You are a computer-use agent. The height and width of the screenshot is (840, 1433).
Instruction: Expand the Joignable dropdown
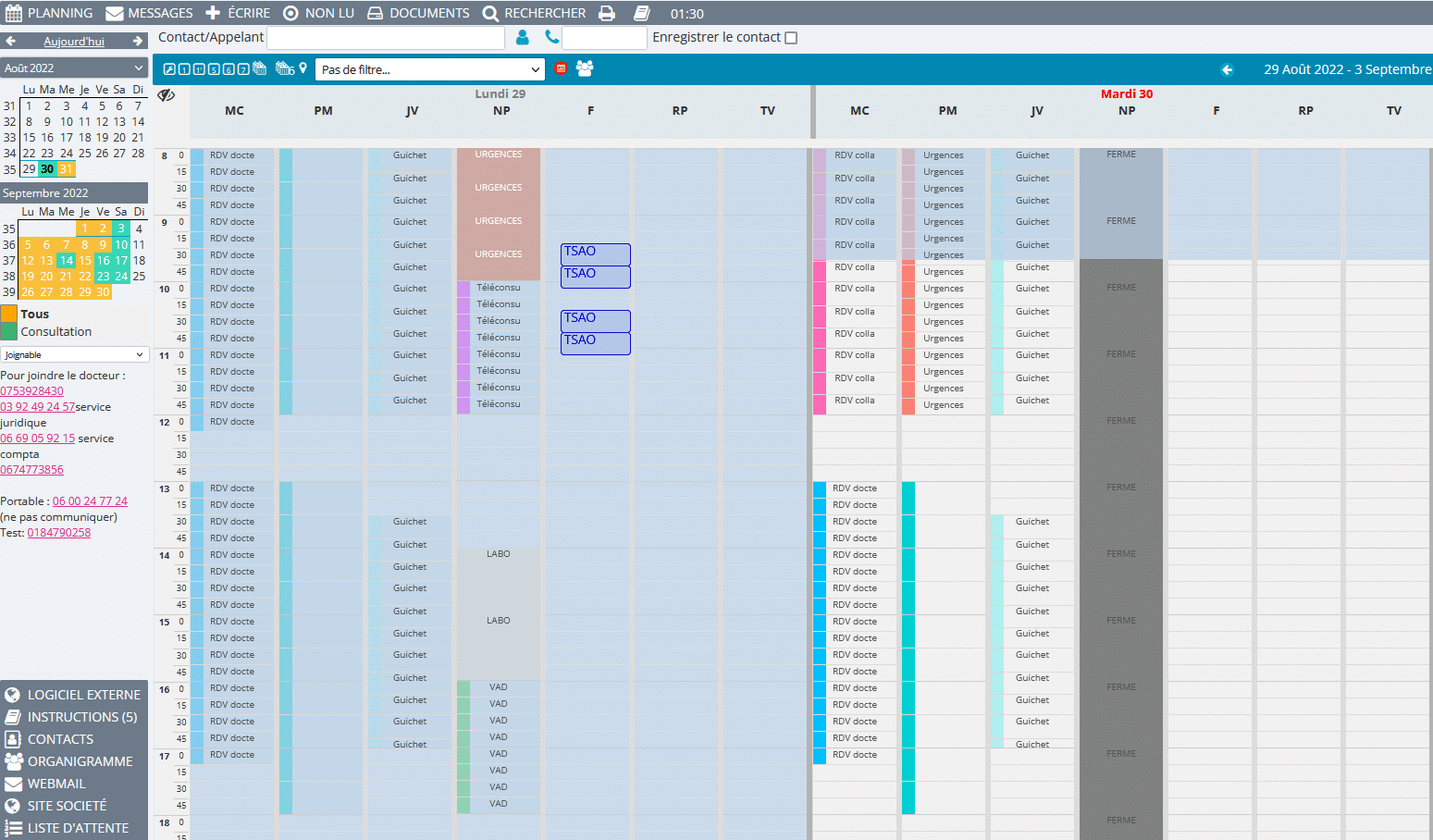click(x=74, y=354)
